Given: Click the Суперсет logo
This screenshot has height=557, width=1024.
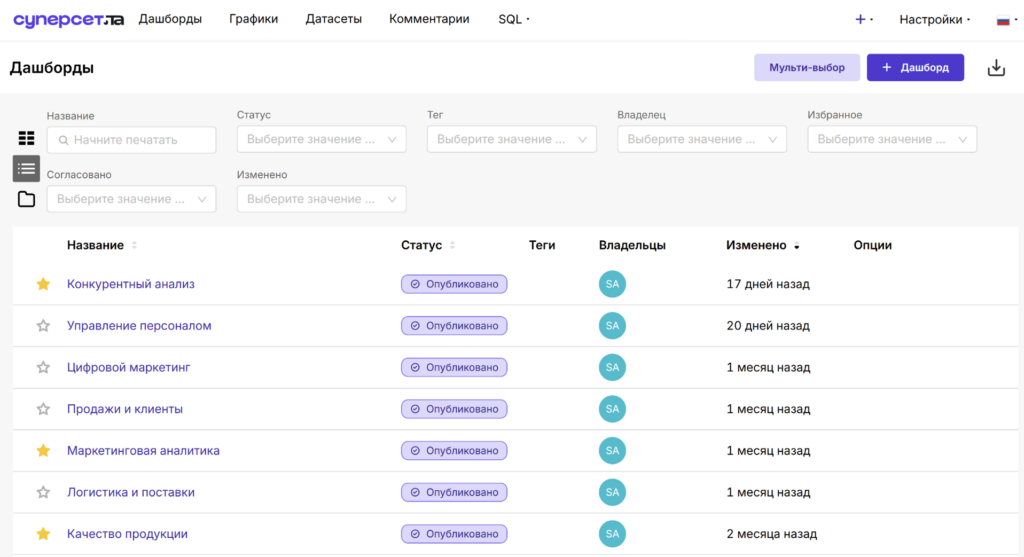Looking at the screenshot, I should pos(68,20).
